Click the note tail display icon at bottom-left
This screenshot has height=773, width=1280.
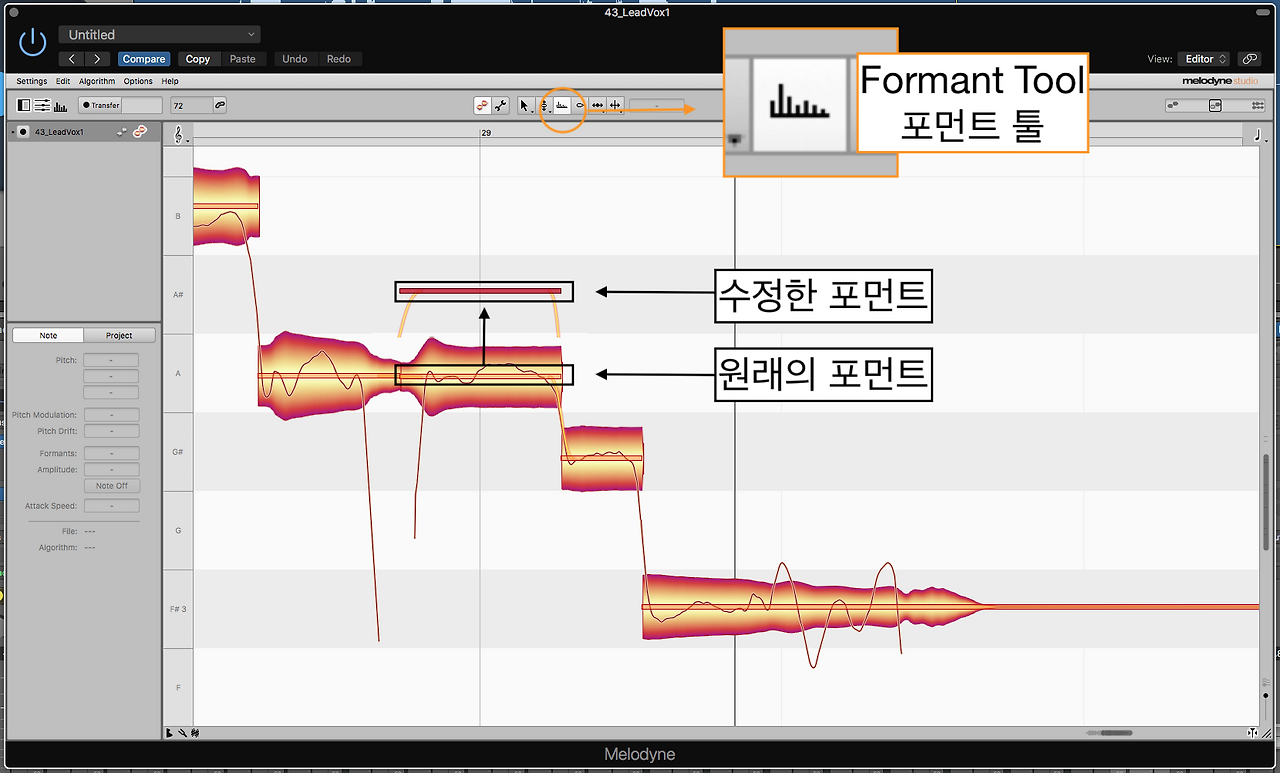(x=181, y=733)
